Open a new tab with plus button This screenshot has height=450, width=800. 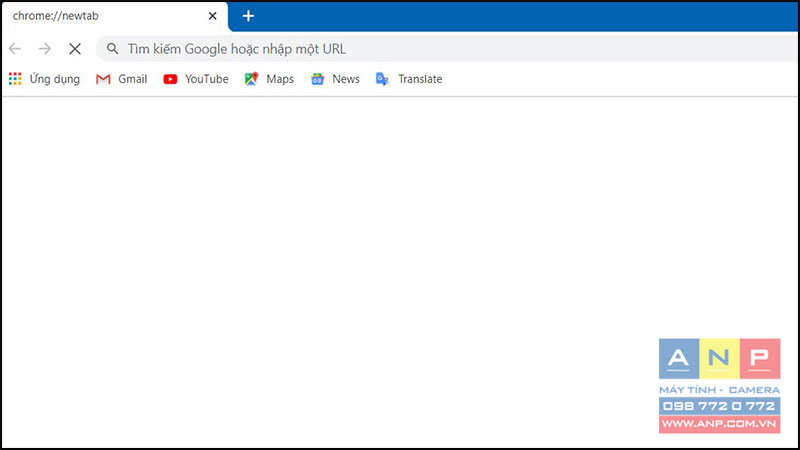pos(248,16)
